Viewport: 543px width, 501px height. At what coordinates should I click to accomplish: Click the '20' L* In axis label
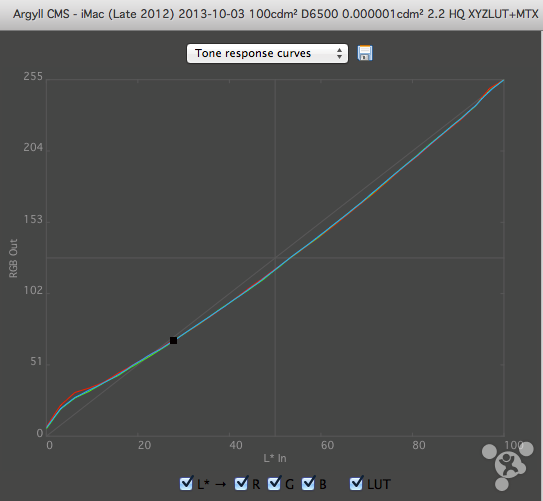coord(144,445)
